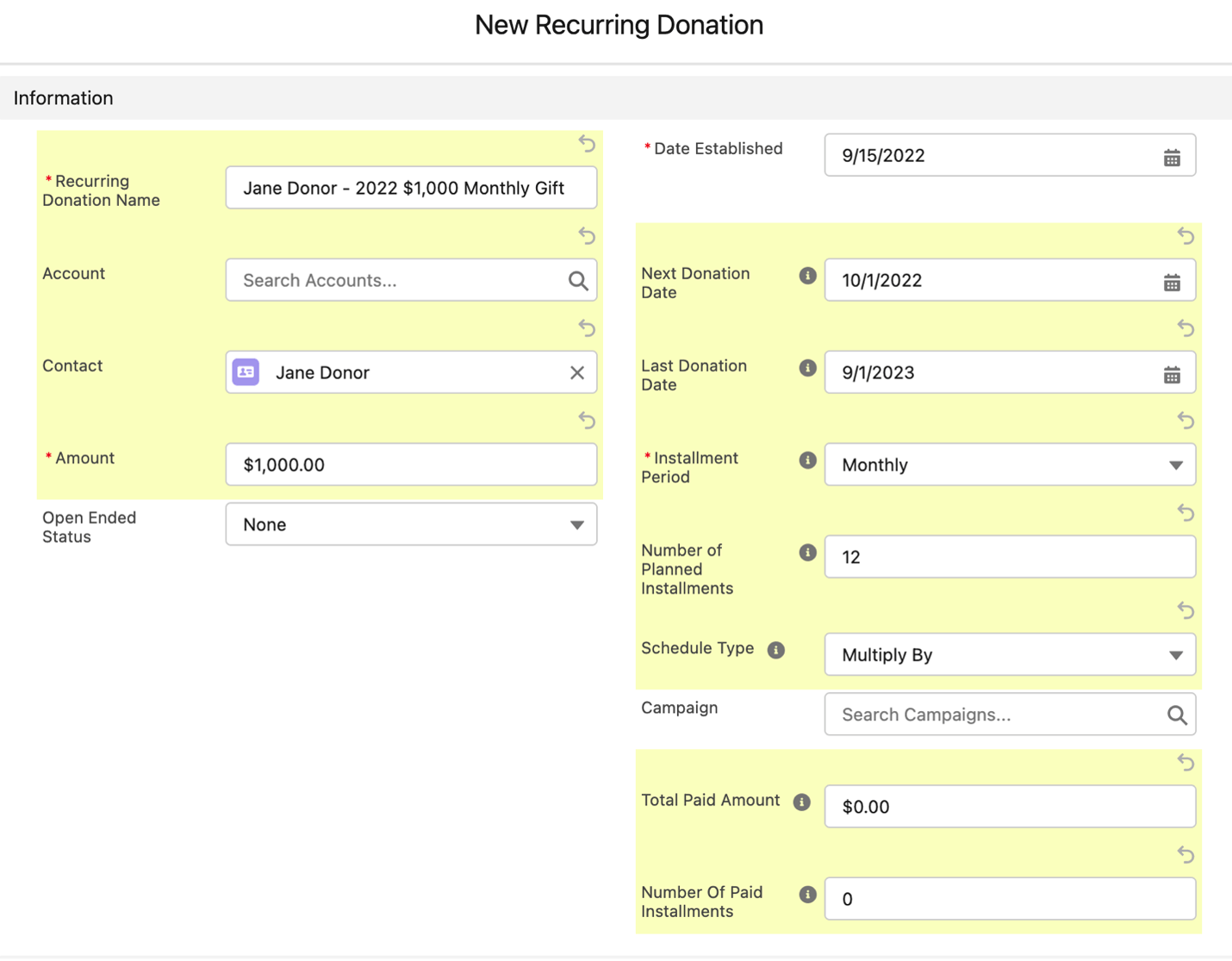The height and width of the screenshot is (961, 1232).
Task: Open calendar picker for Date Established
Action: tap(1172, 158)
